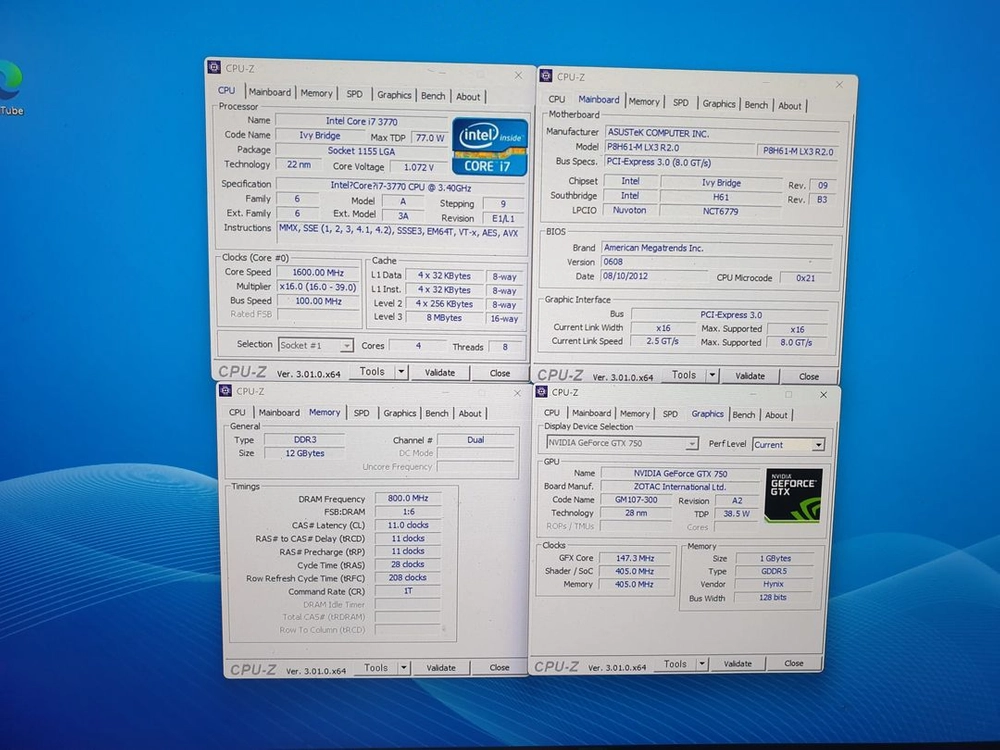1000x750 pixels.
Task: Click DRAM Frequency 800.0 MHz value
Action: [x=408, y=498]
